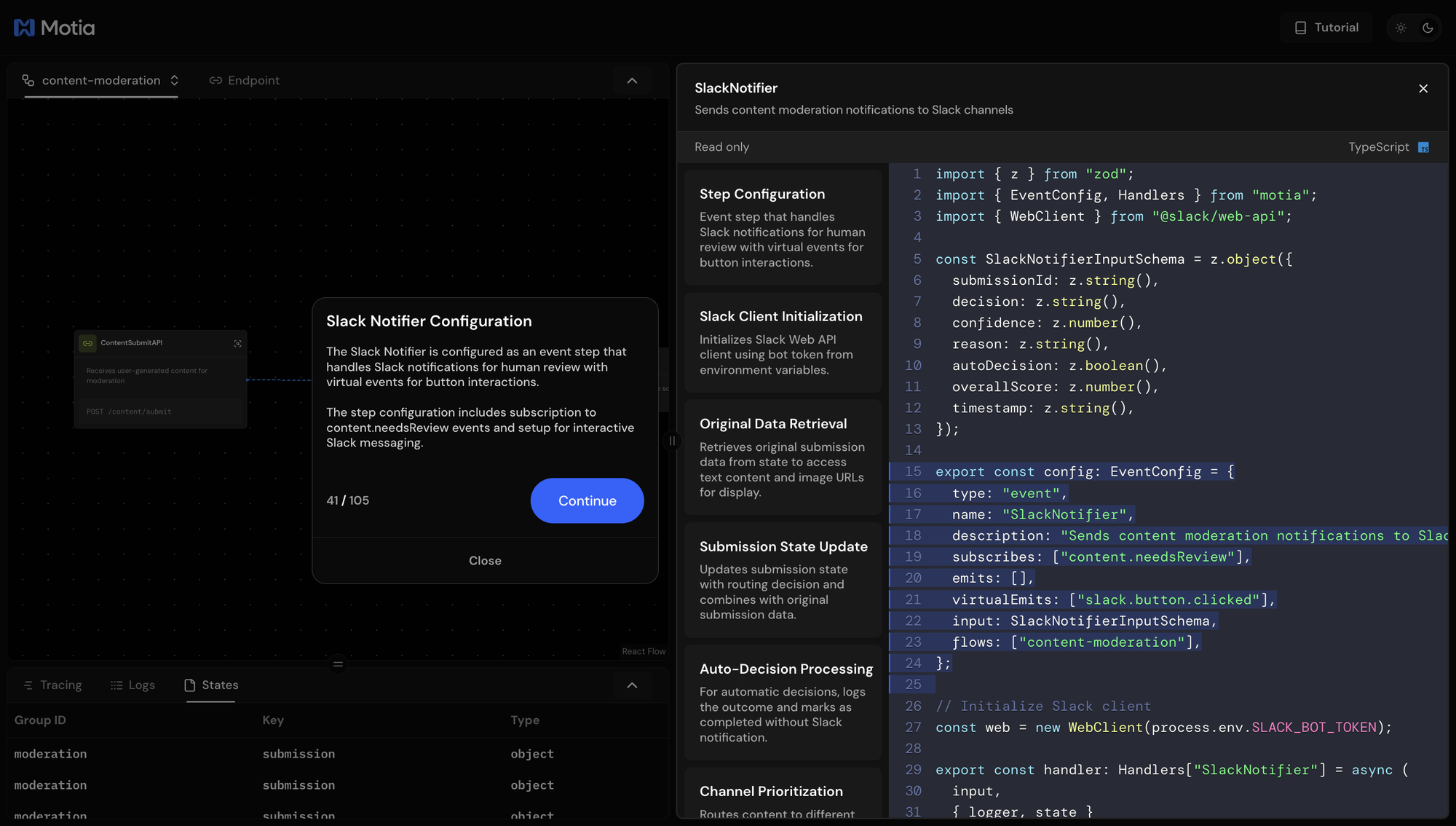Viewport: 1456px width, 826px height.
Task: Select the Slack Client Initialization card
Action: click(783, 342)
